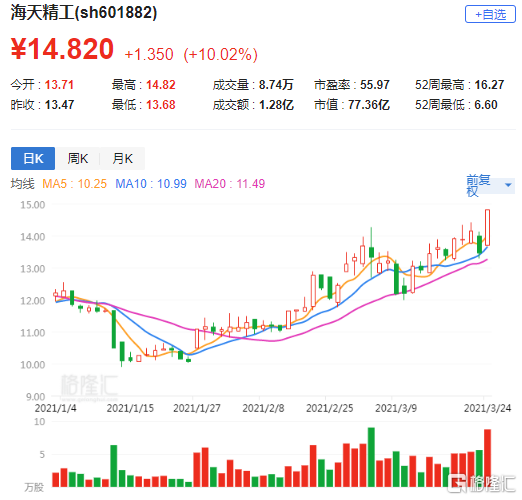Click price axis label 9.00
The height and width of the screenshot is (500, 522).
pos(35,397)
